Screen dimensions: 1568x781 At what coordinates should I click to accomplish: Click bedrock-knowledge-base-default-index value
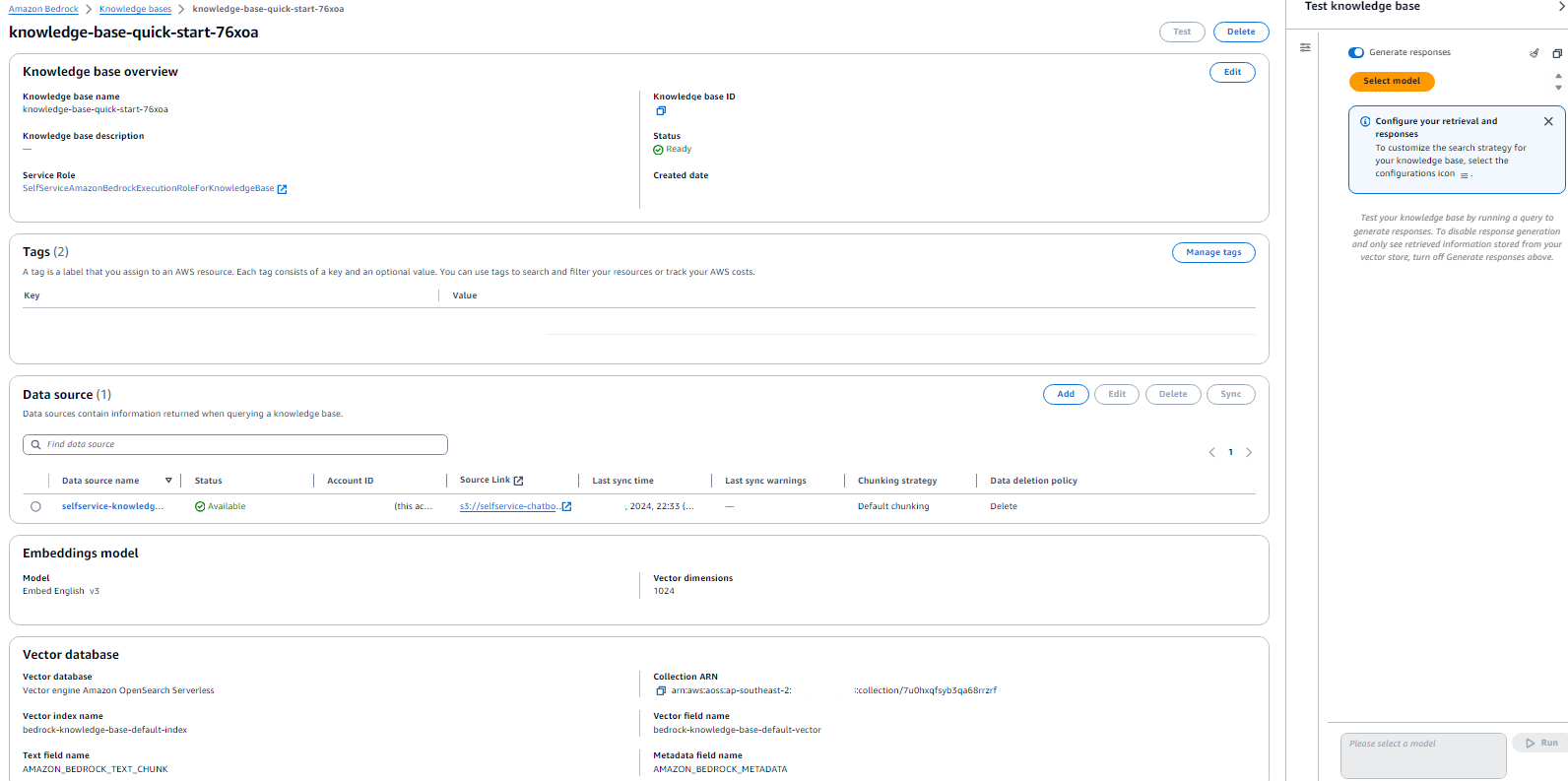coord(104,730)
